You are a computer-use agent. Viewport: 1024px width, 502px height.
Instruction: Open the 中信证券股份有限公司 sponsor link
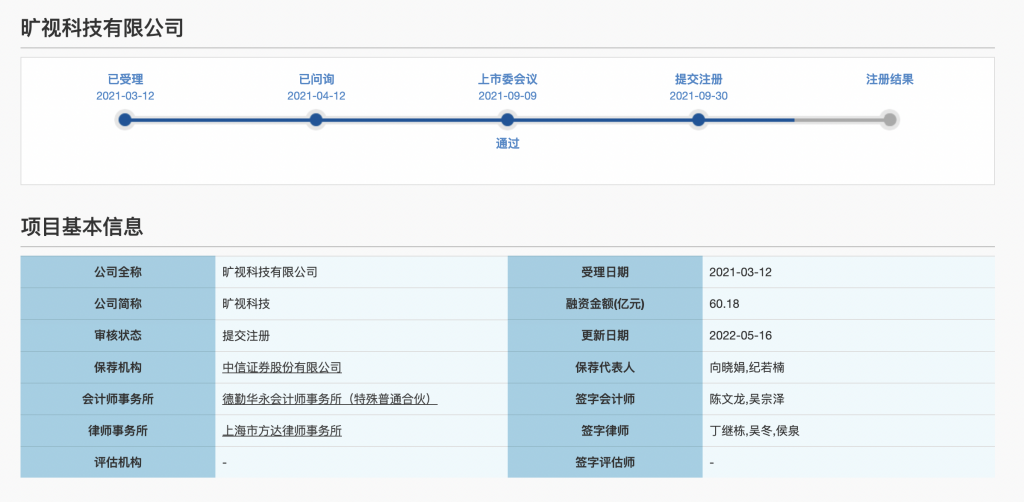282,368
